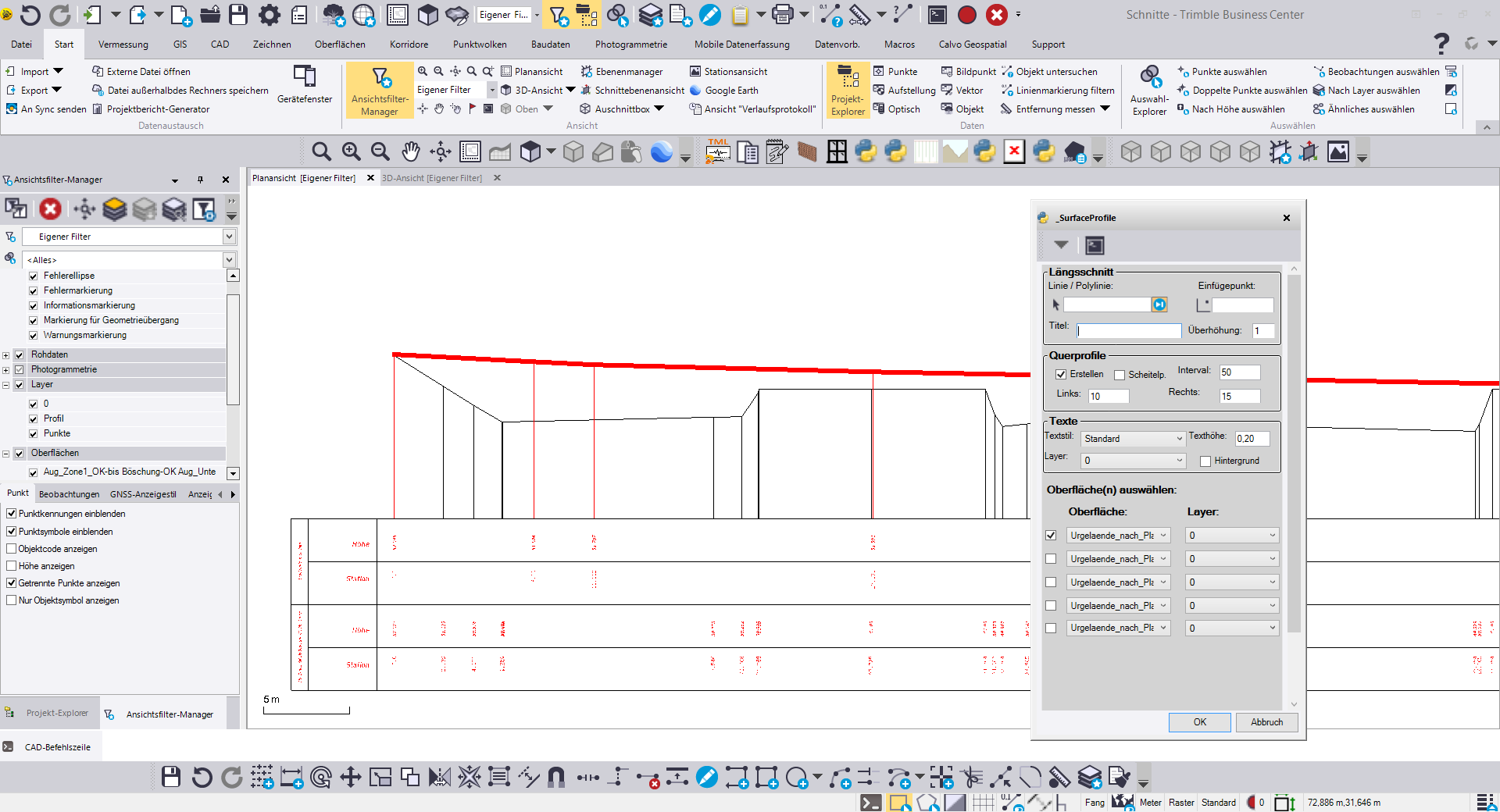Click the Gerätefenster ribbon icon
1500x812 pixels.
click(x=305, y=84)
